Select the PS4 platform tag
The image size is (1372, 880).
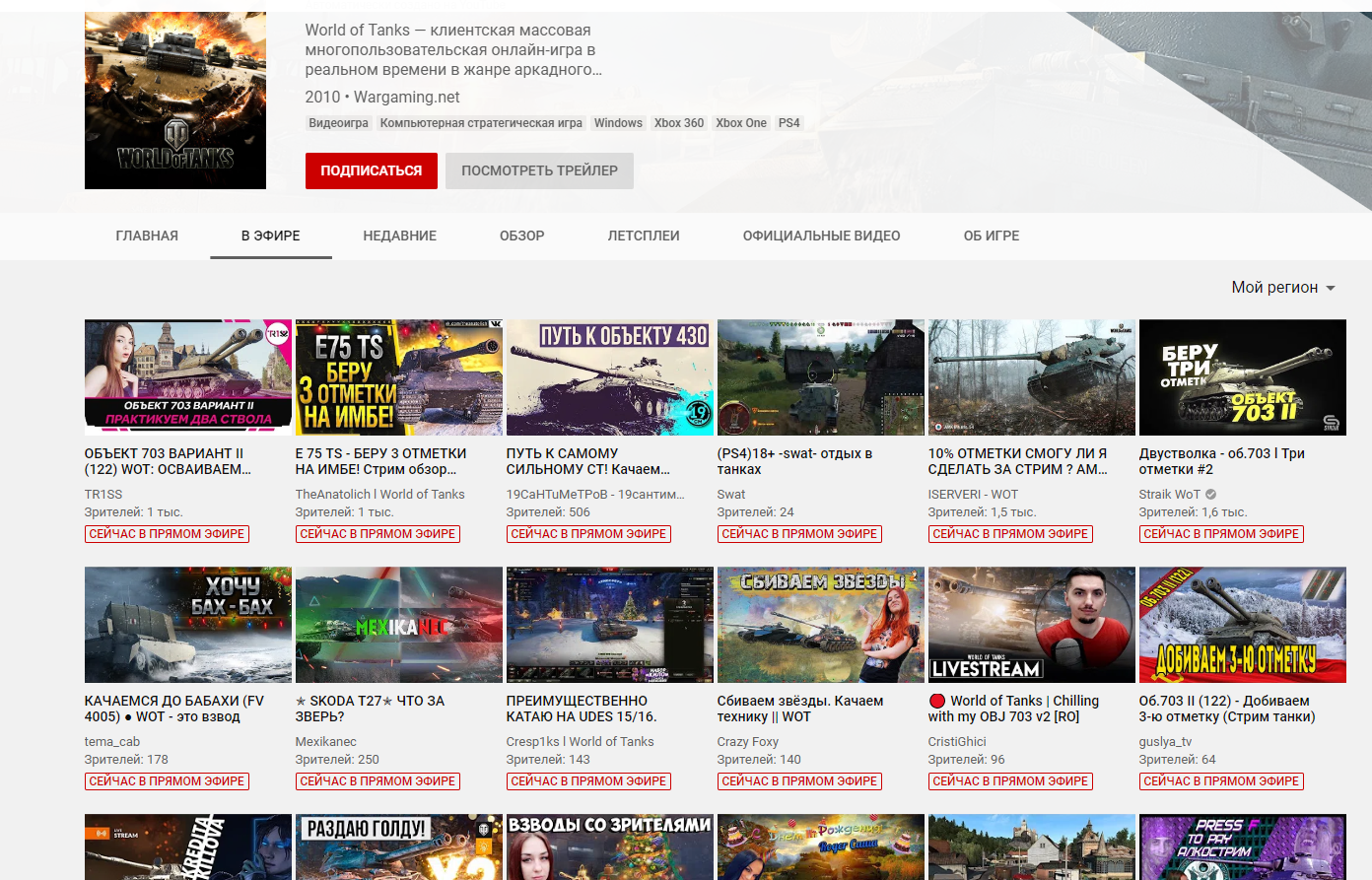[789, 123]
